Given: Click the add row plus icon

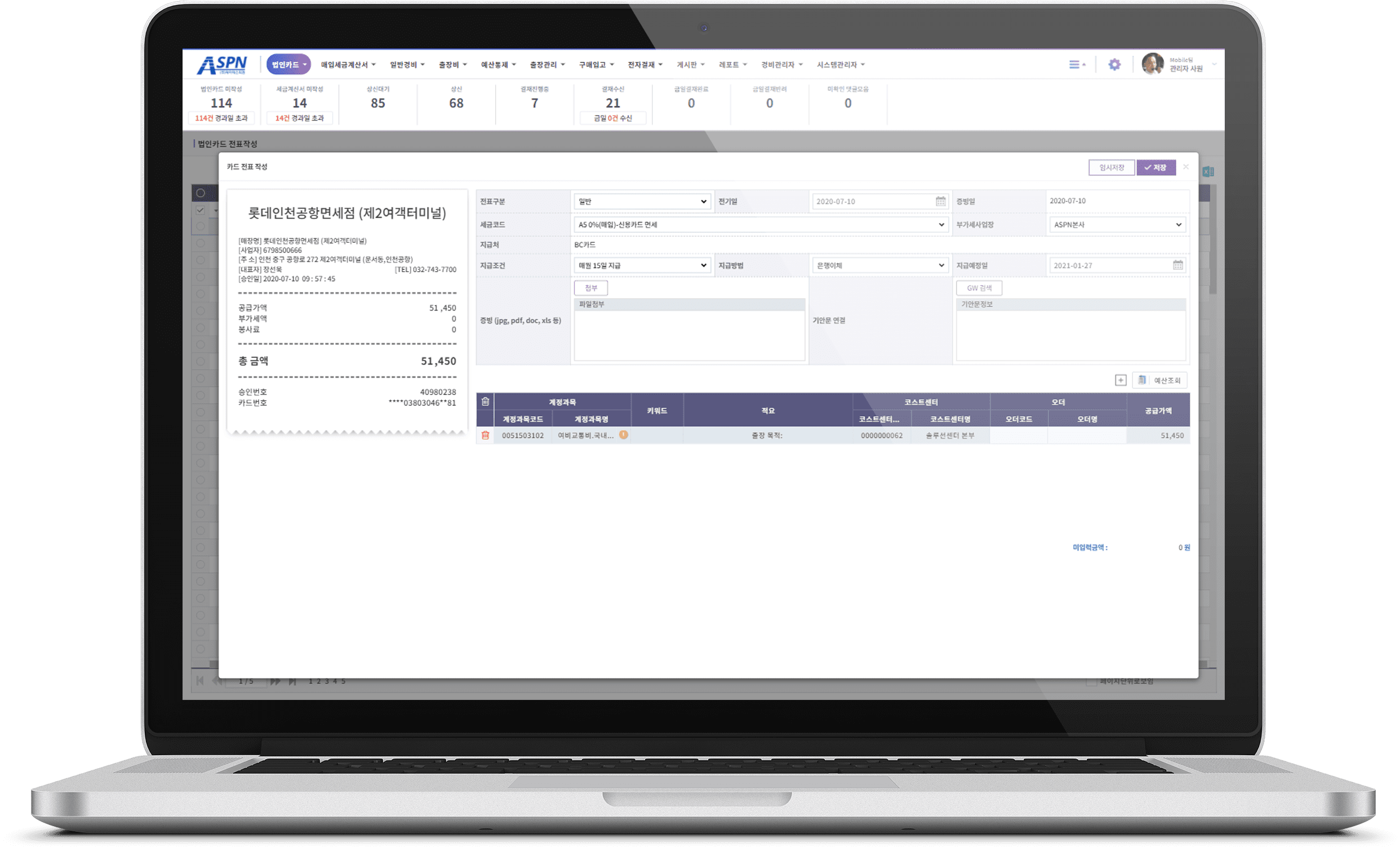Looking at the screenshot, I should pyautogui.click(x=1121, y=380).
